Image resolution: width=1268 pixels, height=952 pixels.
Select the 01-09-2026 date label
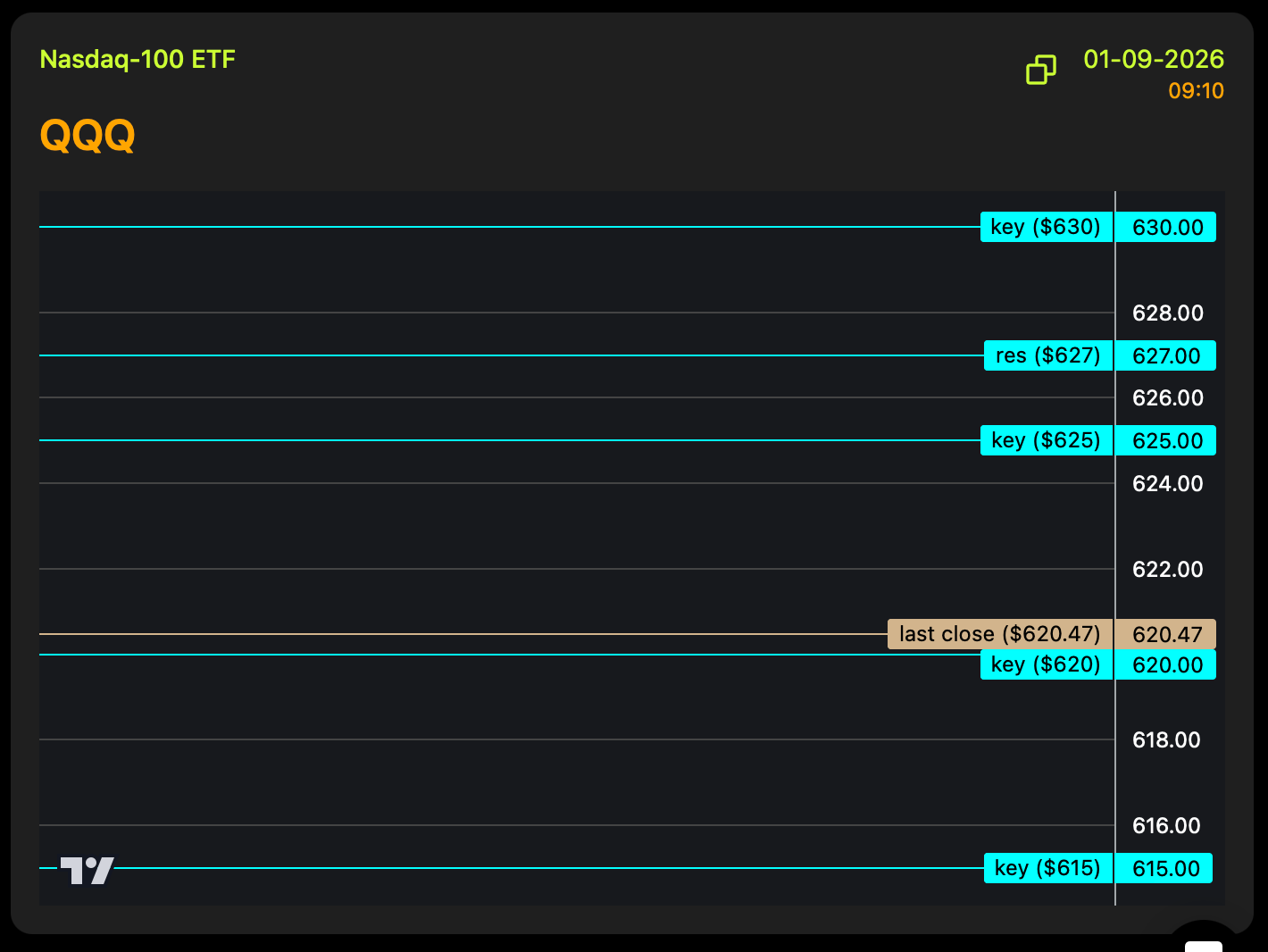[x=1153, y=60]
